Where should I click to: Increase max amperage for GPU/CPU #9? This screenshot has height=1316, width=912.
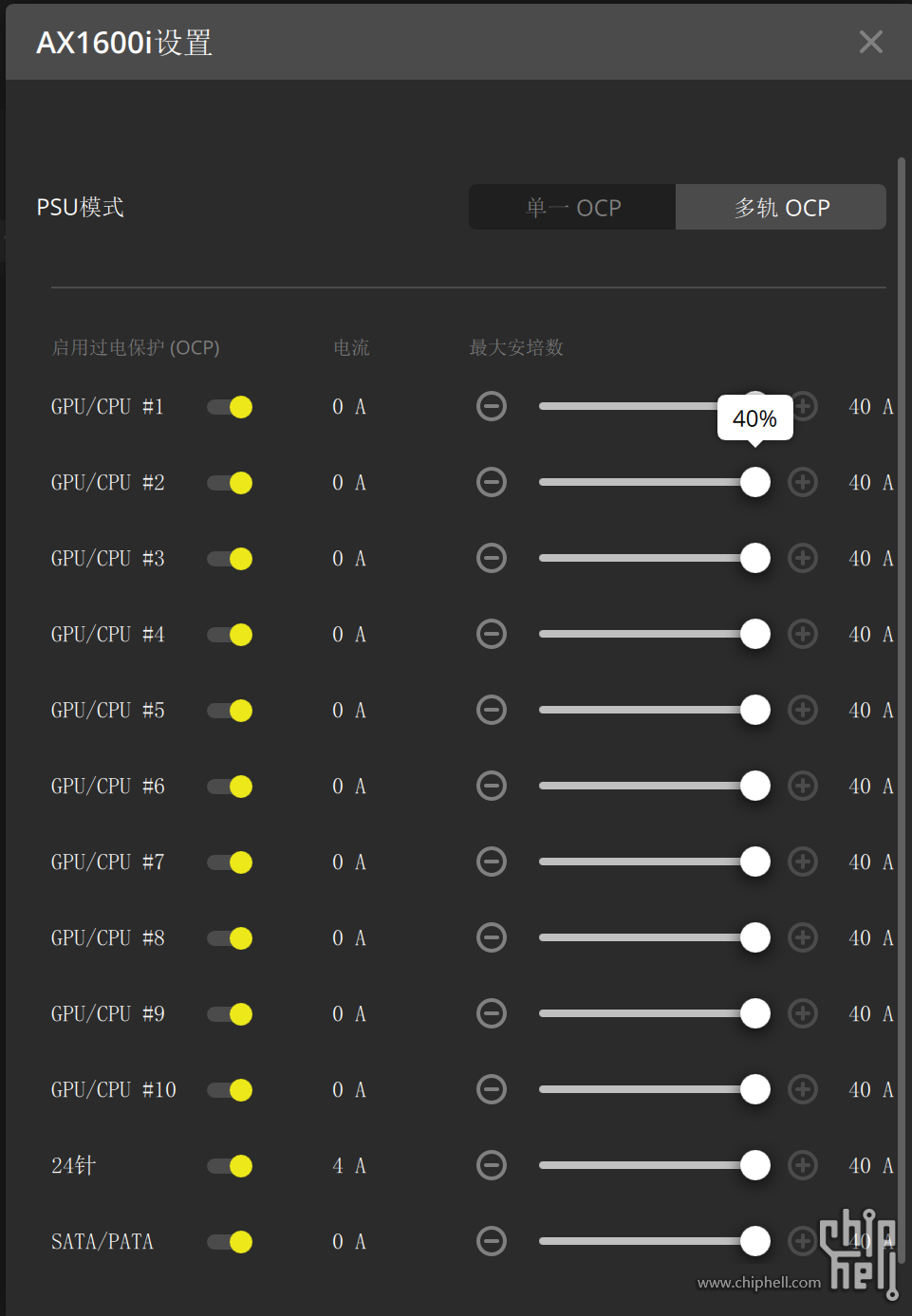tap(803, 1013)
